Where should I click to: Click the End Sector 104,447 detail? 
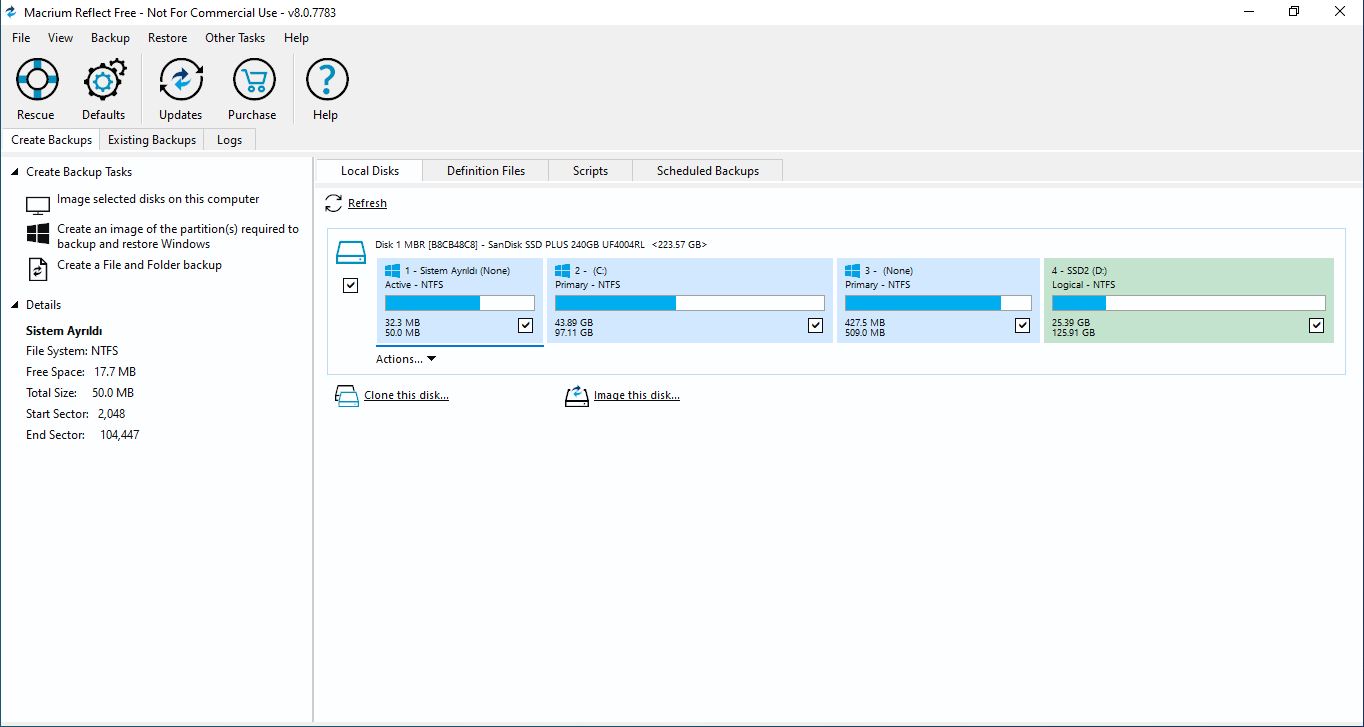[x=82, y=435]
